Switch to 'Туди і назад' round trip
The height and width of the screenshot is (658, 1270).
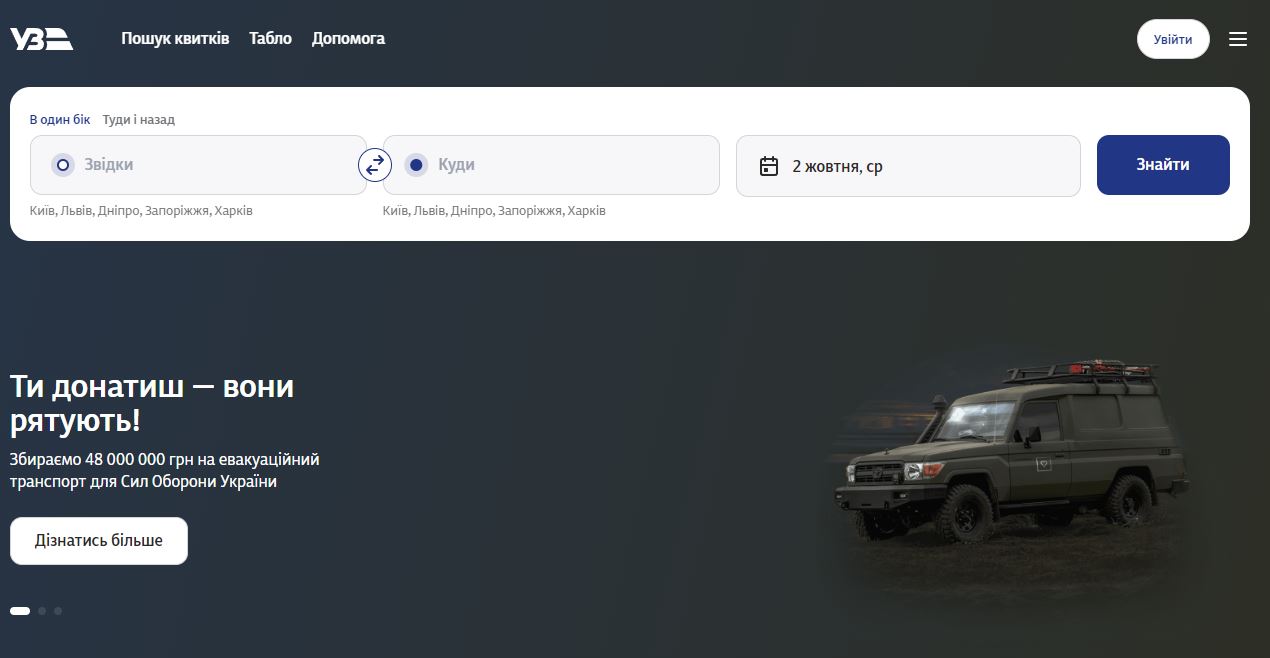(138, 119)
